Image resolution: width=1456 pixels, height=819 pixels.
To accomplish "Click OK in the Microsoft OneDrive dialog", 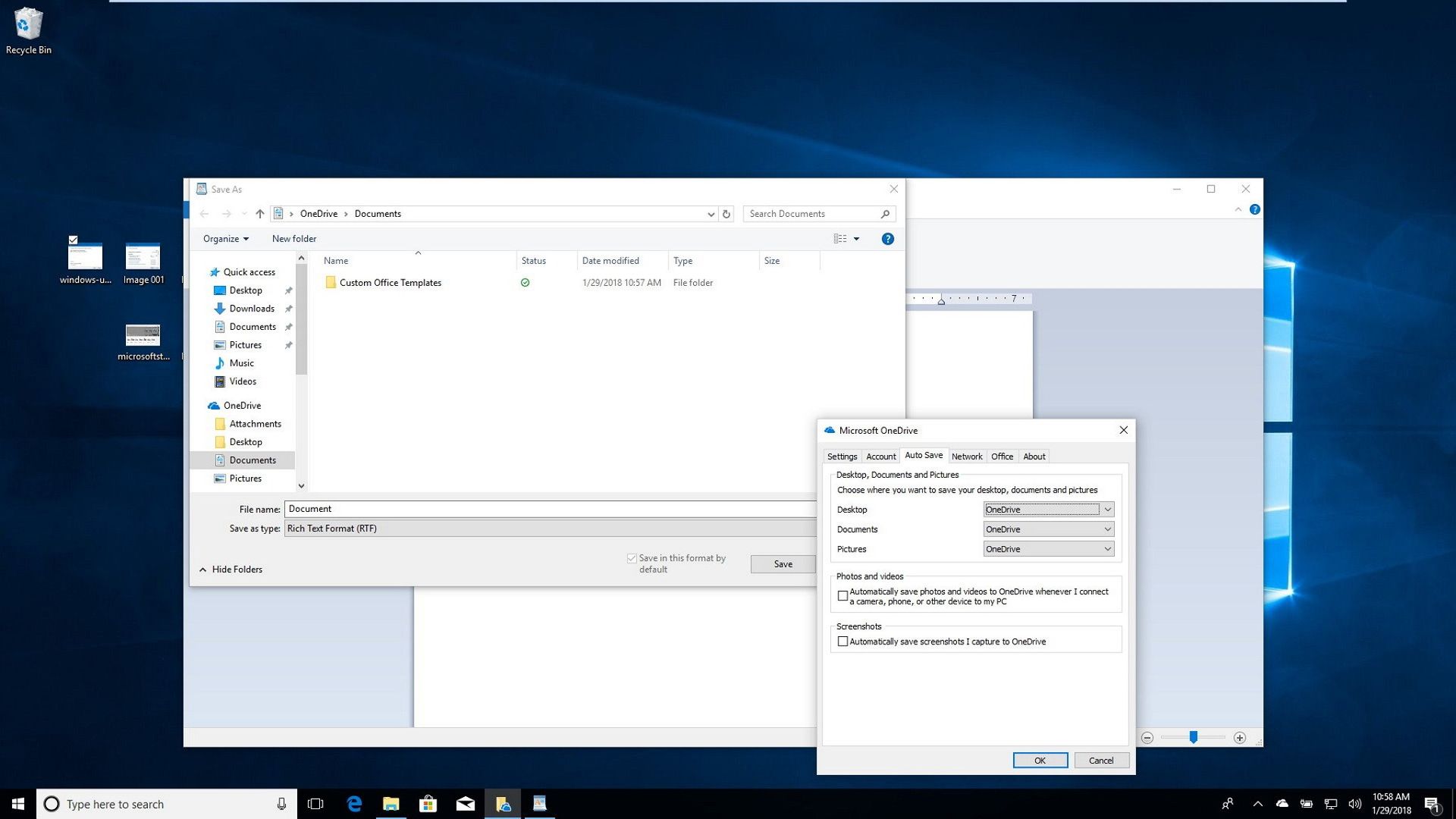I will (x=1040, y=760).
